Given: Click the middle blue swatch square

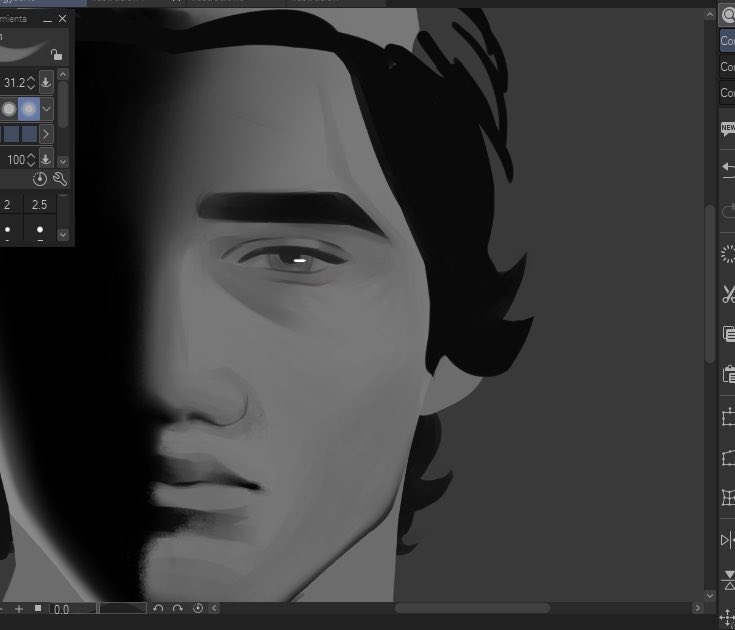Looking at the screenshot, I should click(12, 134).
